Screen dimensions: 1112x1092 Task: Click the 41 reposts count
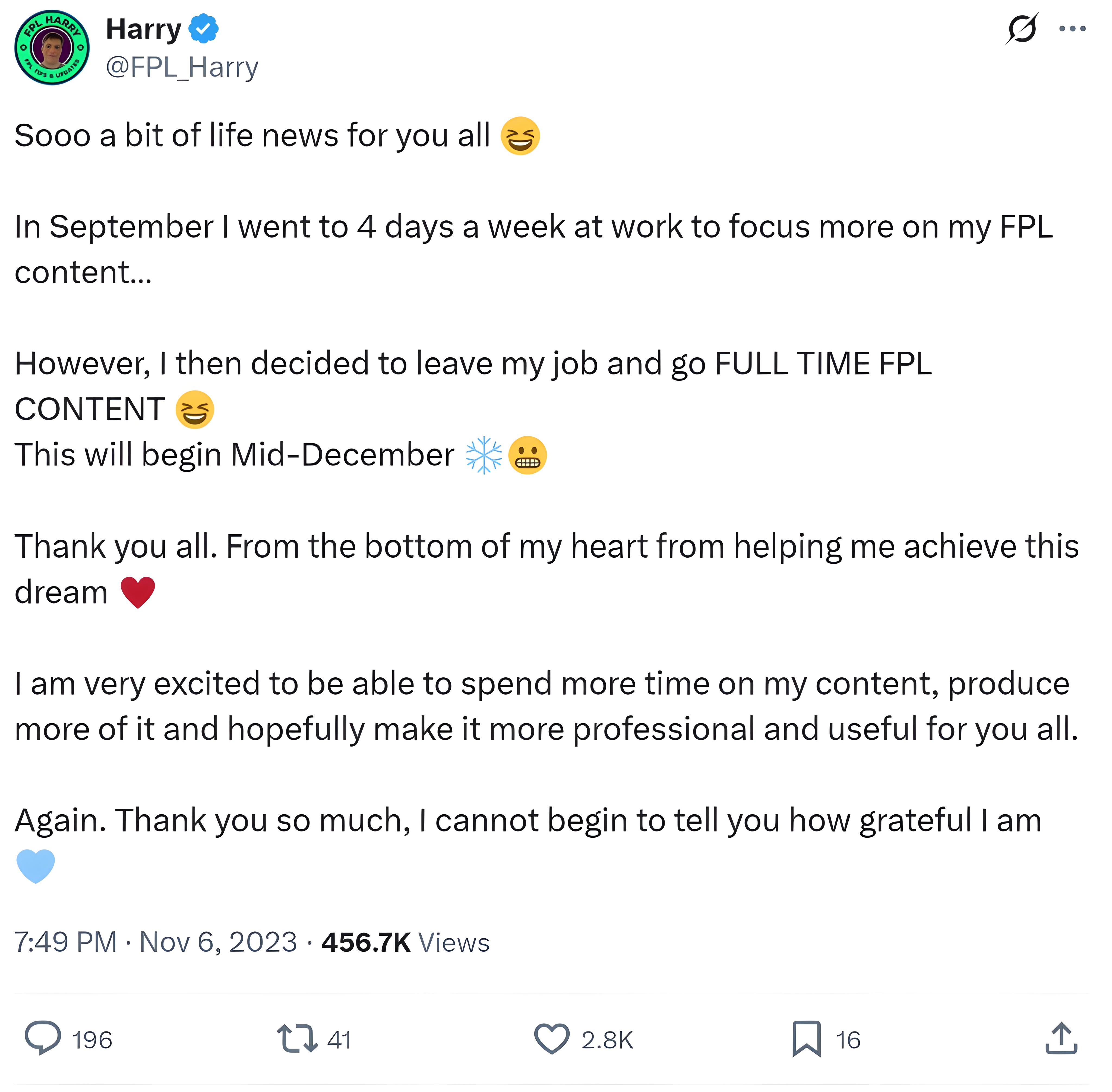339,1040
